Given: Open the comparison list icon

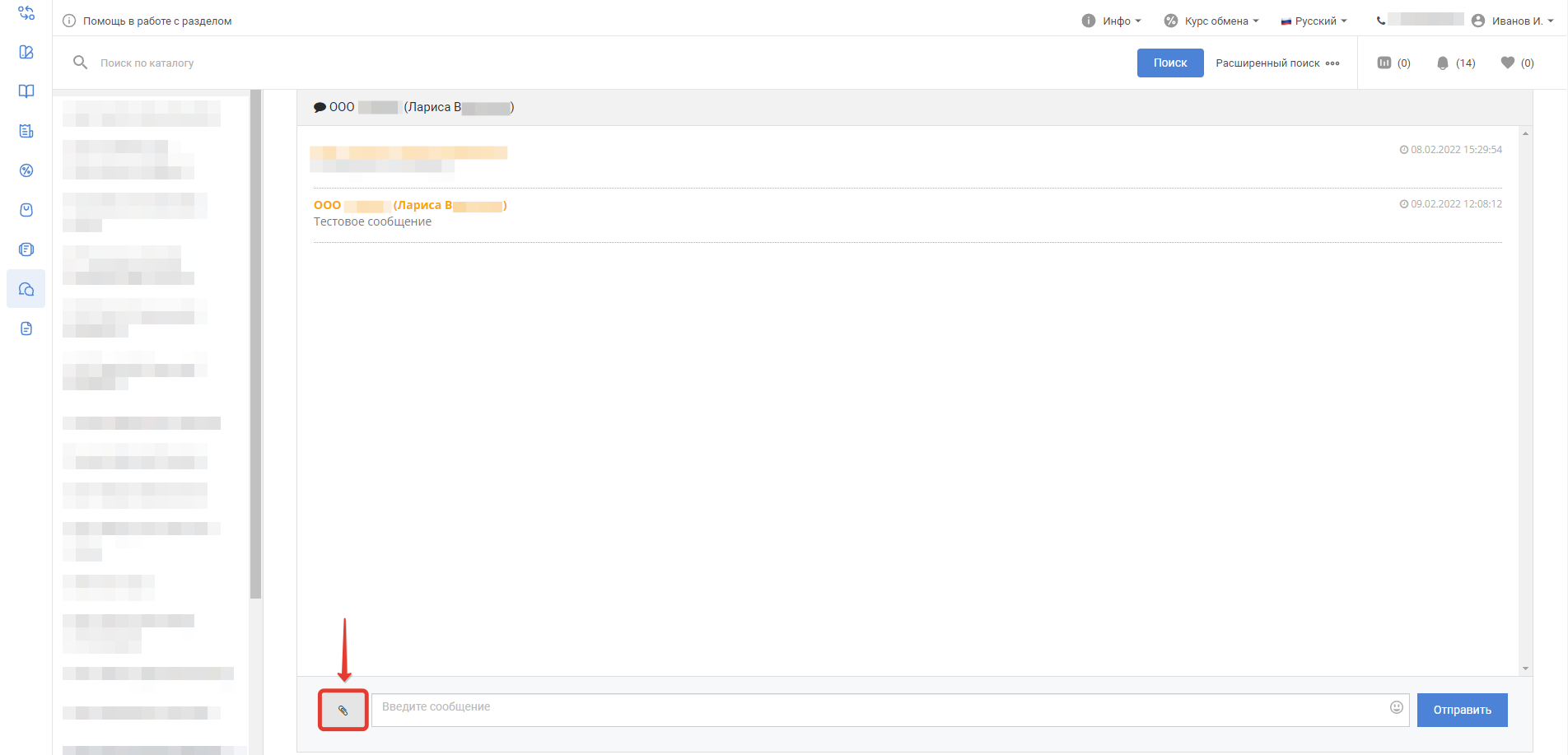Looking at the screenshot, I should [1393, 63].
